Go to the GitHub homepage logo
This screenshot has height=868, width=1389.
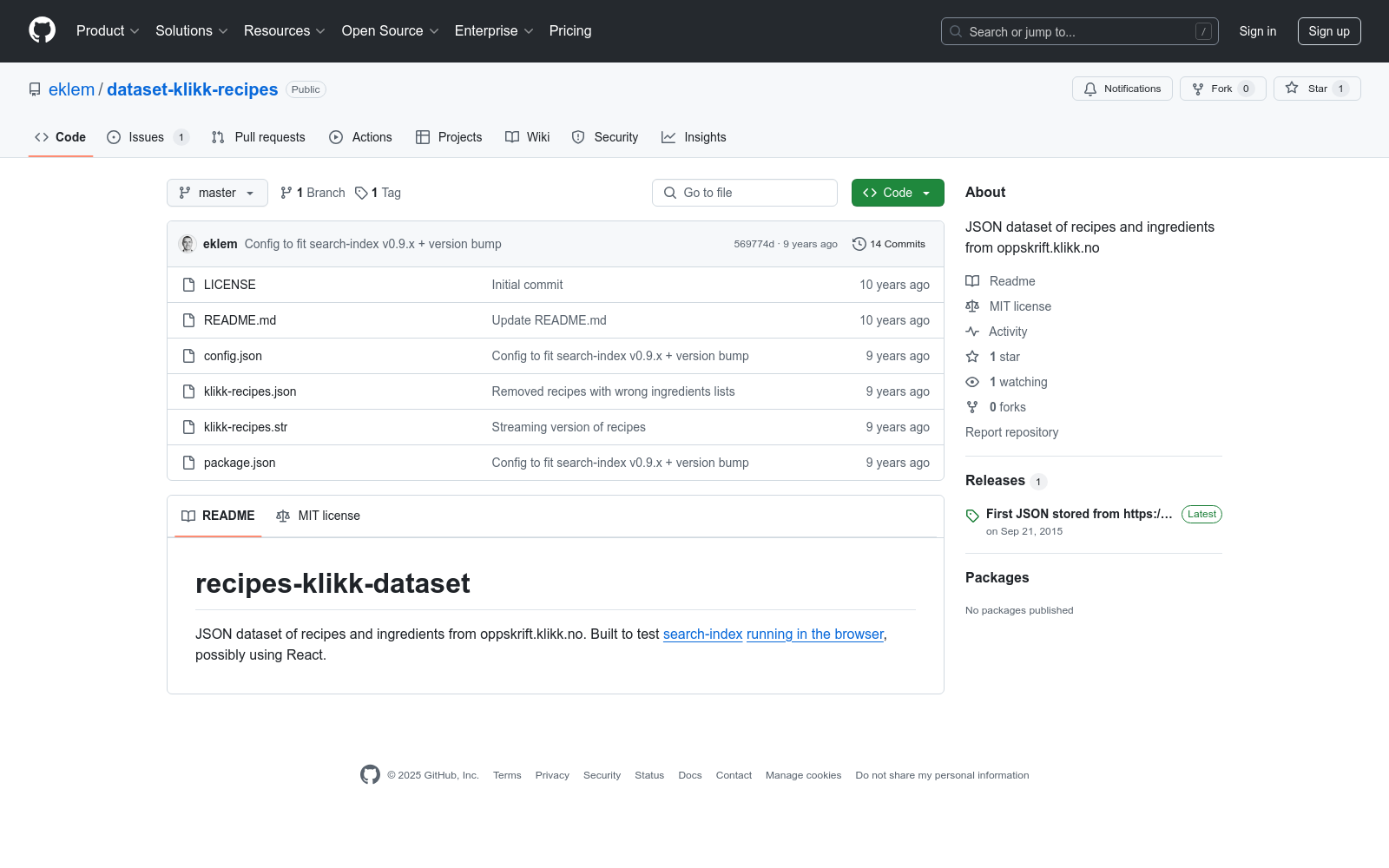42,30
